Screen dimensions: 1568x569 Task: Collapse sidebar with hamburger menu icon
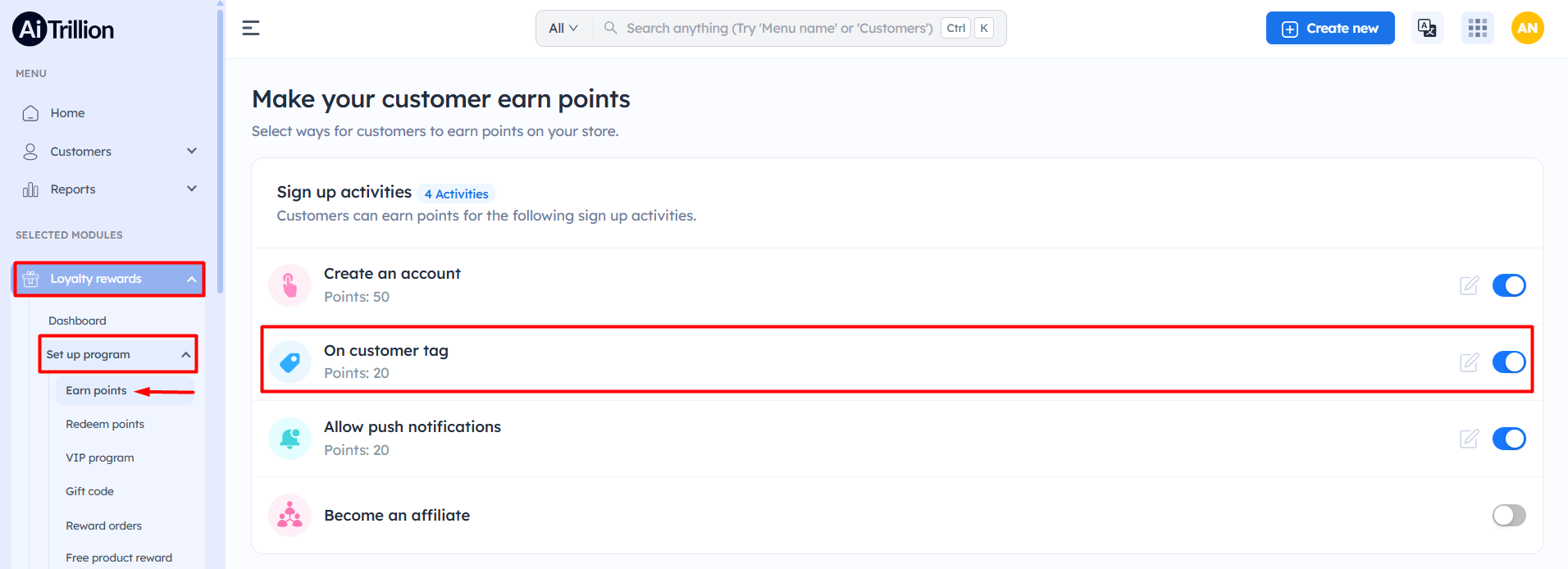(x=251, y=28)
